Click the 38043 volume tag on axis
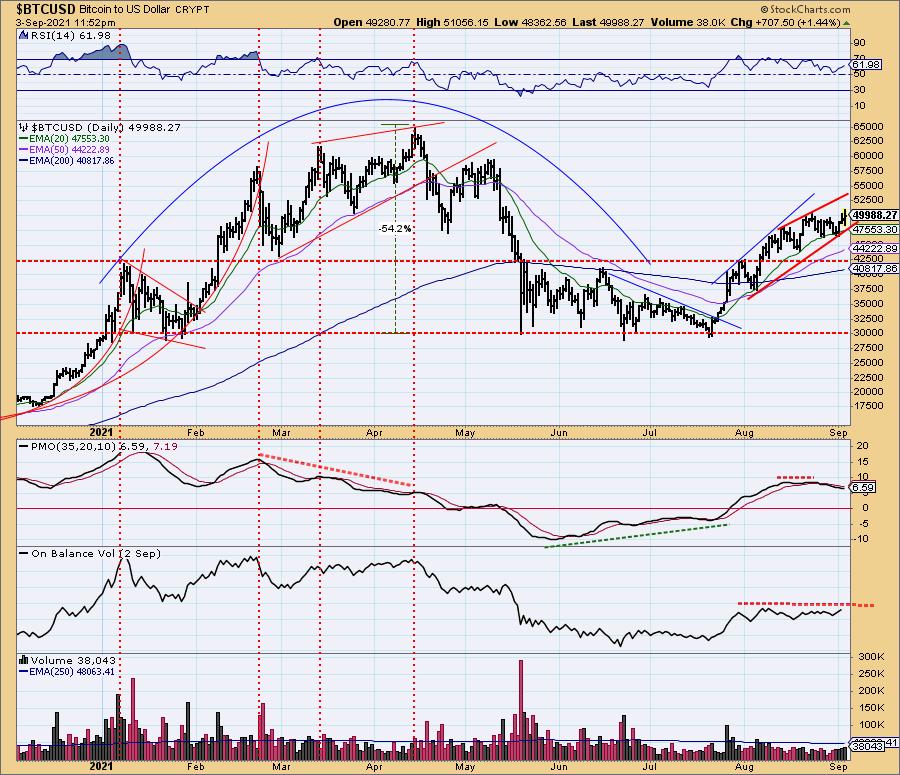Screen dimensions: 900x775 click(x=867, y=747)
